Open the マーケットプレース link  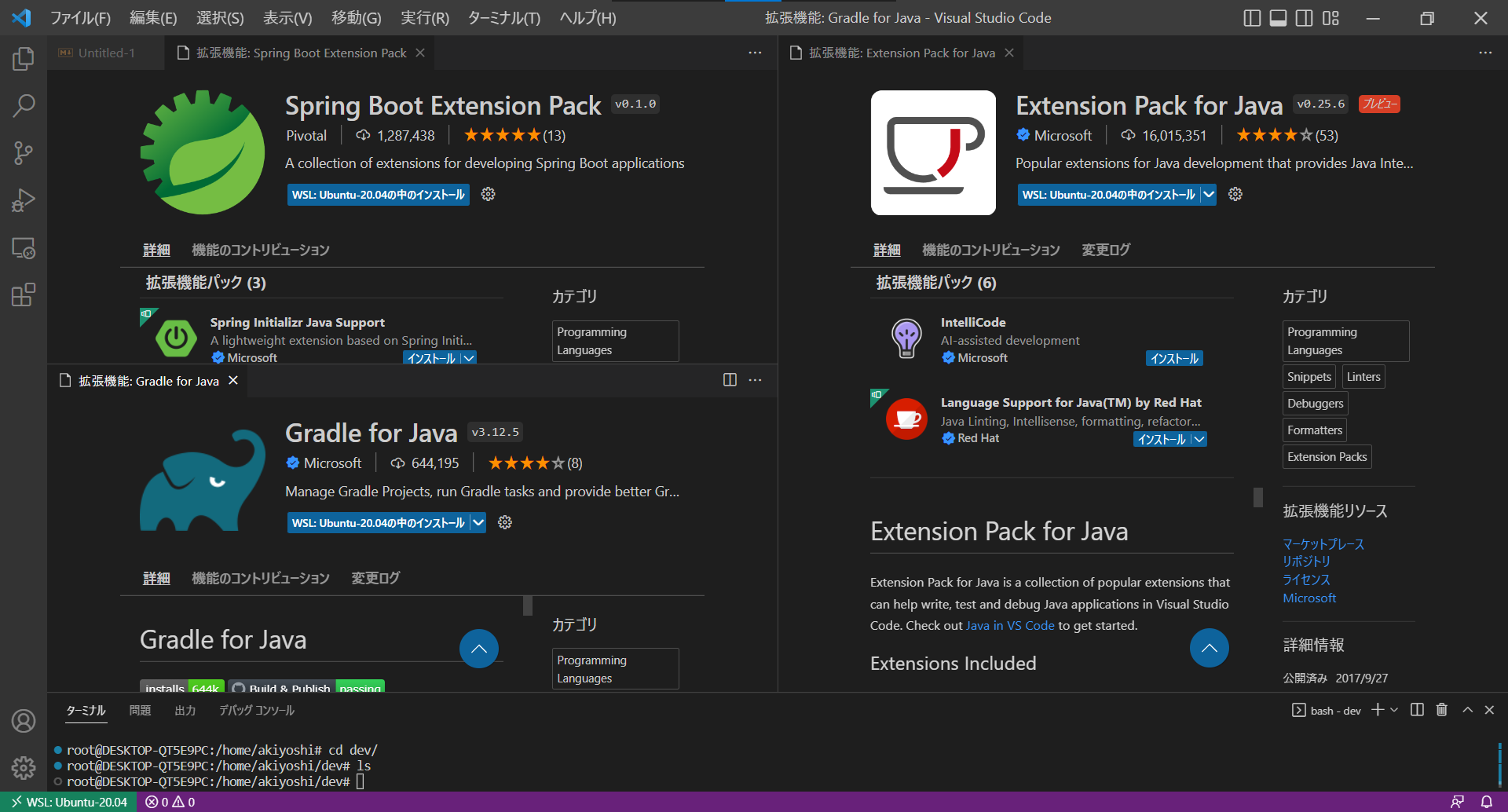(1323, 543)
